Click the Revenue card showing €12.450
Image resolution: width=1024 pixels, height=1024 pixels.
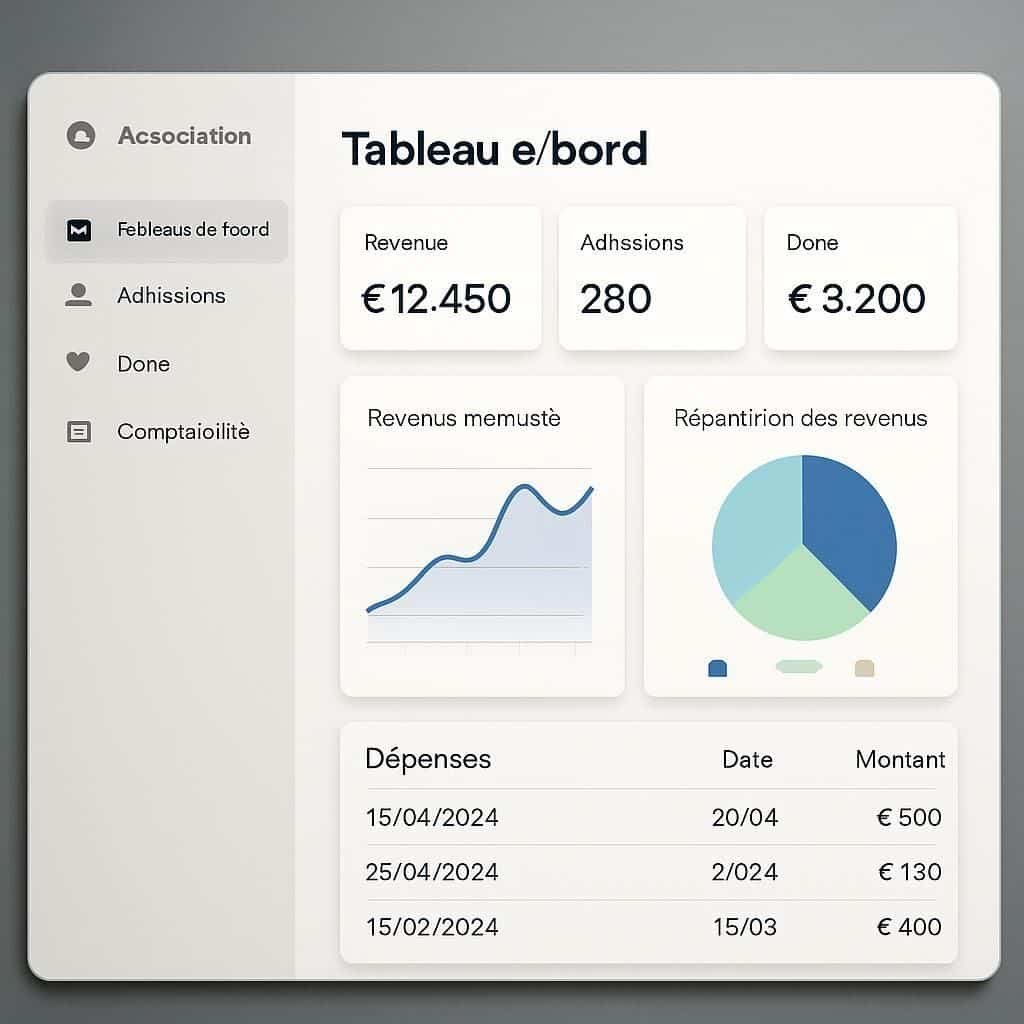[x=440, y=277]
